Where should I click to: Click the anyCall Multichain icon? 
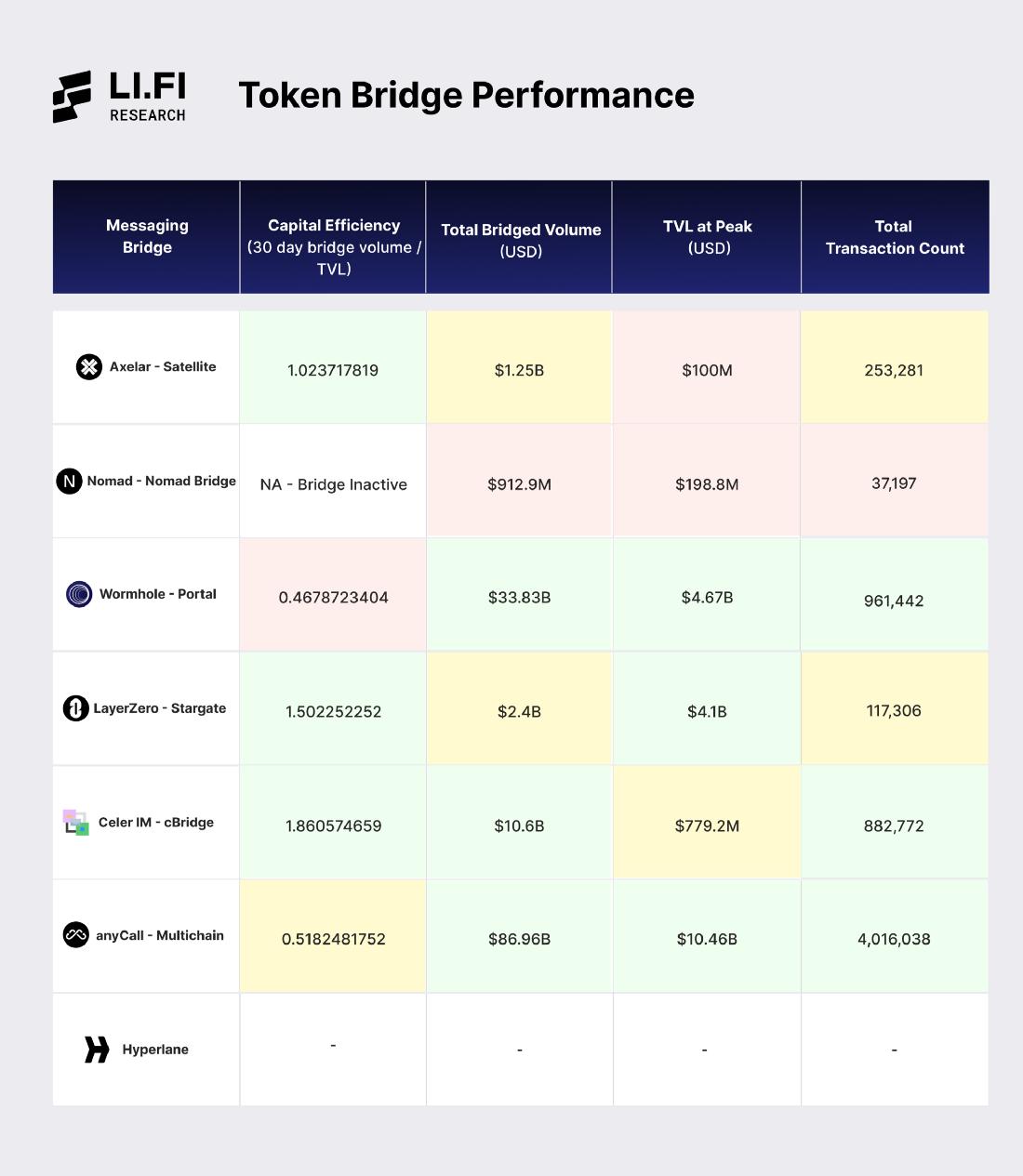[x=75, y=935]
